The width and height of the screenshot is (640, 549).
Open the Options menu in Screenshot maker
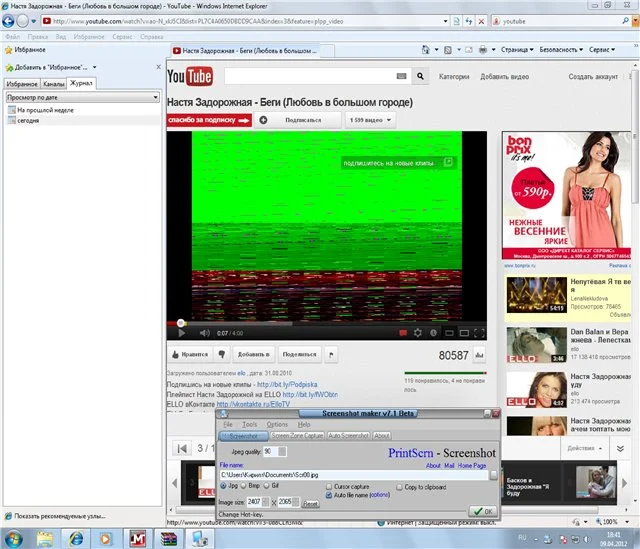[277, 425]
